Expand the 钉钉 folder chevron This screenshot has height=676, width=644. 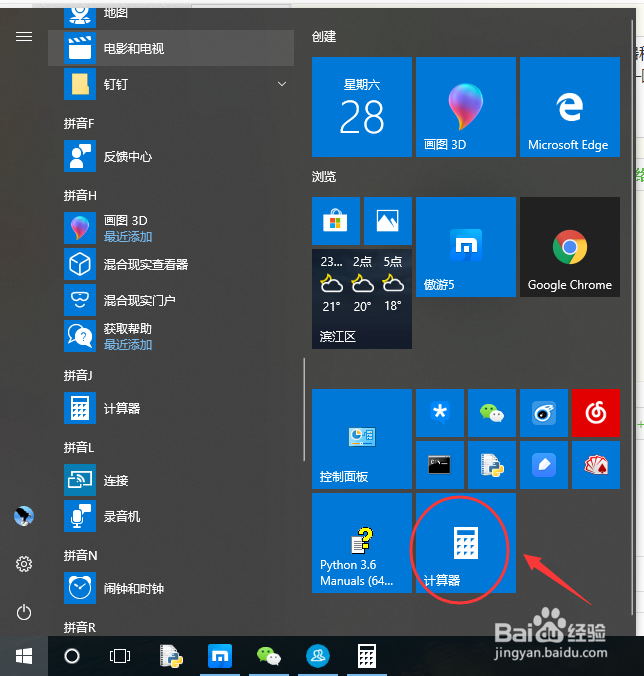click(x=282, y=84)
